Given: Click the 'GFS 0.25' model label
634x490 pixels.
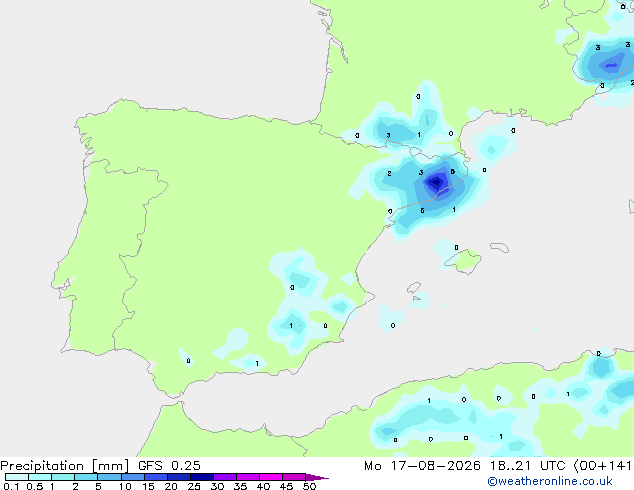Looking at the screenshot, I should 169,466.
